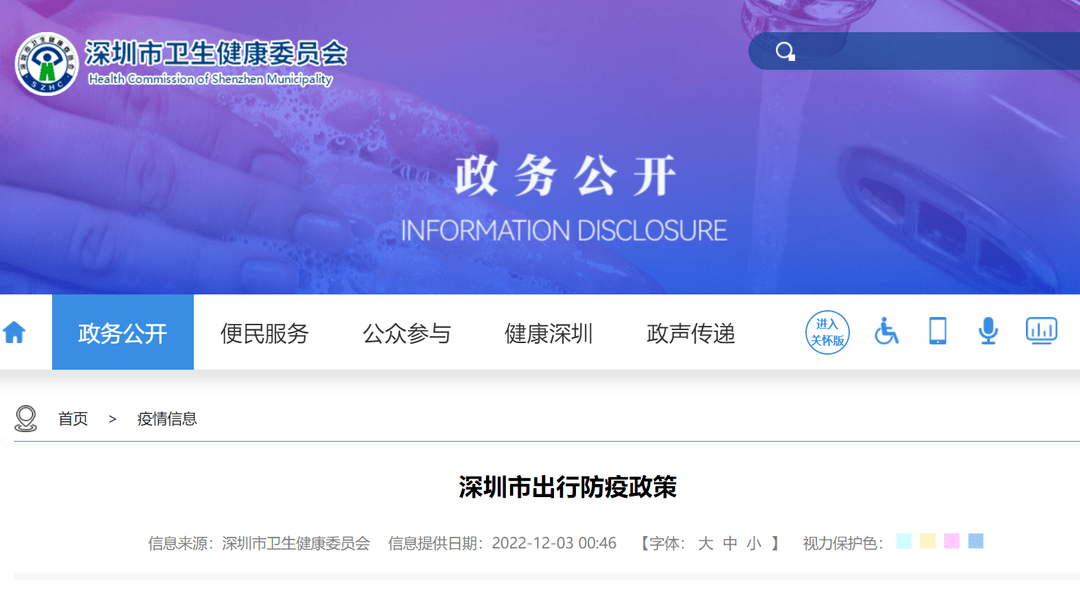
Task: Click the Shenzhen Health Commission logo
Action: click(x=46, y=64)
